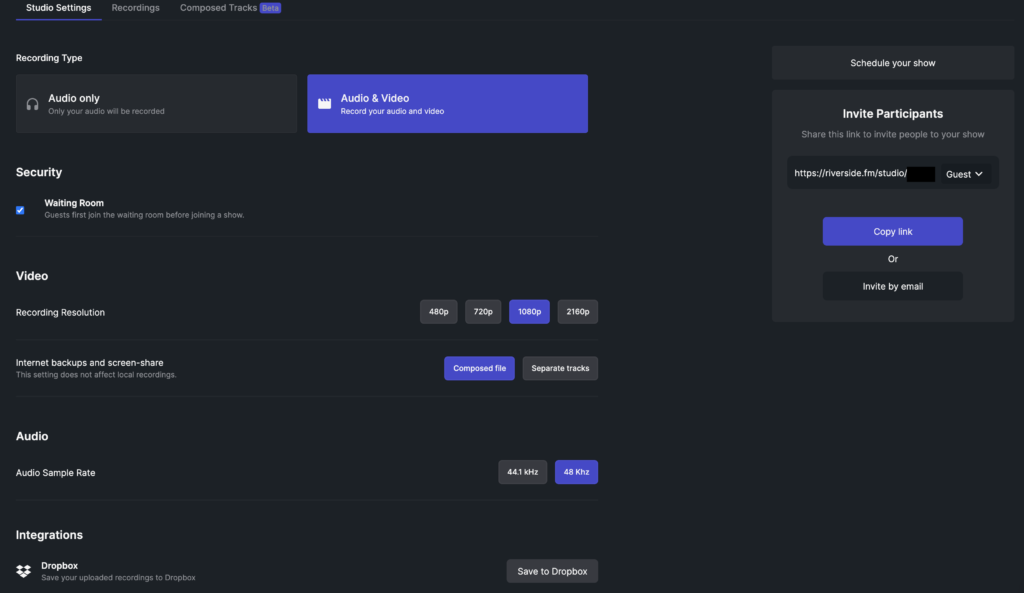The height and width of the screenshot is (593, 1024).
Task: Set audio sample rate to 44.1 kHz
Action: tap(522, 472)
